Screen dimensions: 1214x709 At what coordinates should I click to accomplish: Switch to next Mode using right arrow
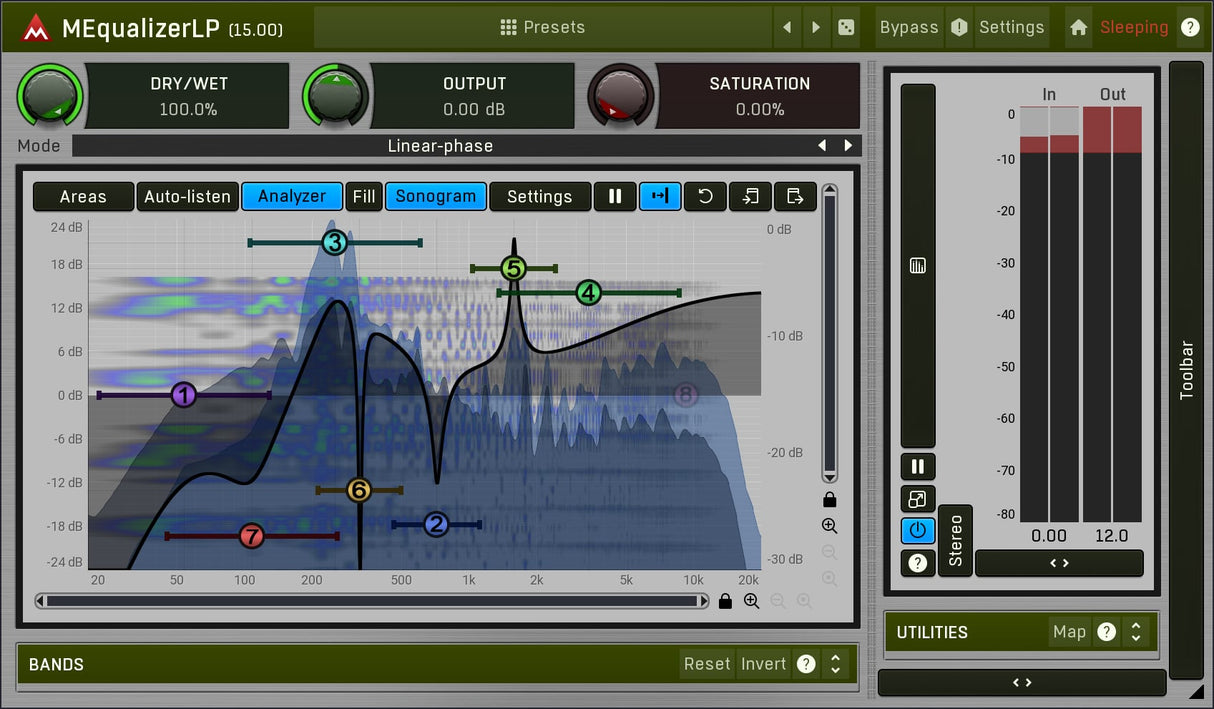tap(848, 146)
